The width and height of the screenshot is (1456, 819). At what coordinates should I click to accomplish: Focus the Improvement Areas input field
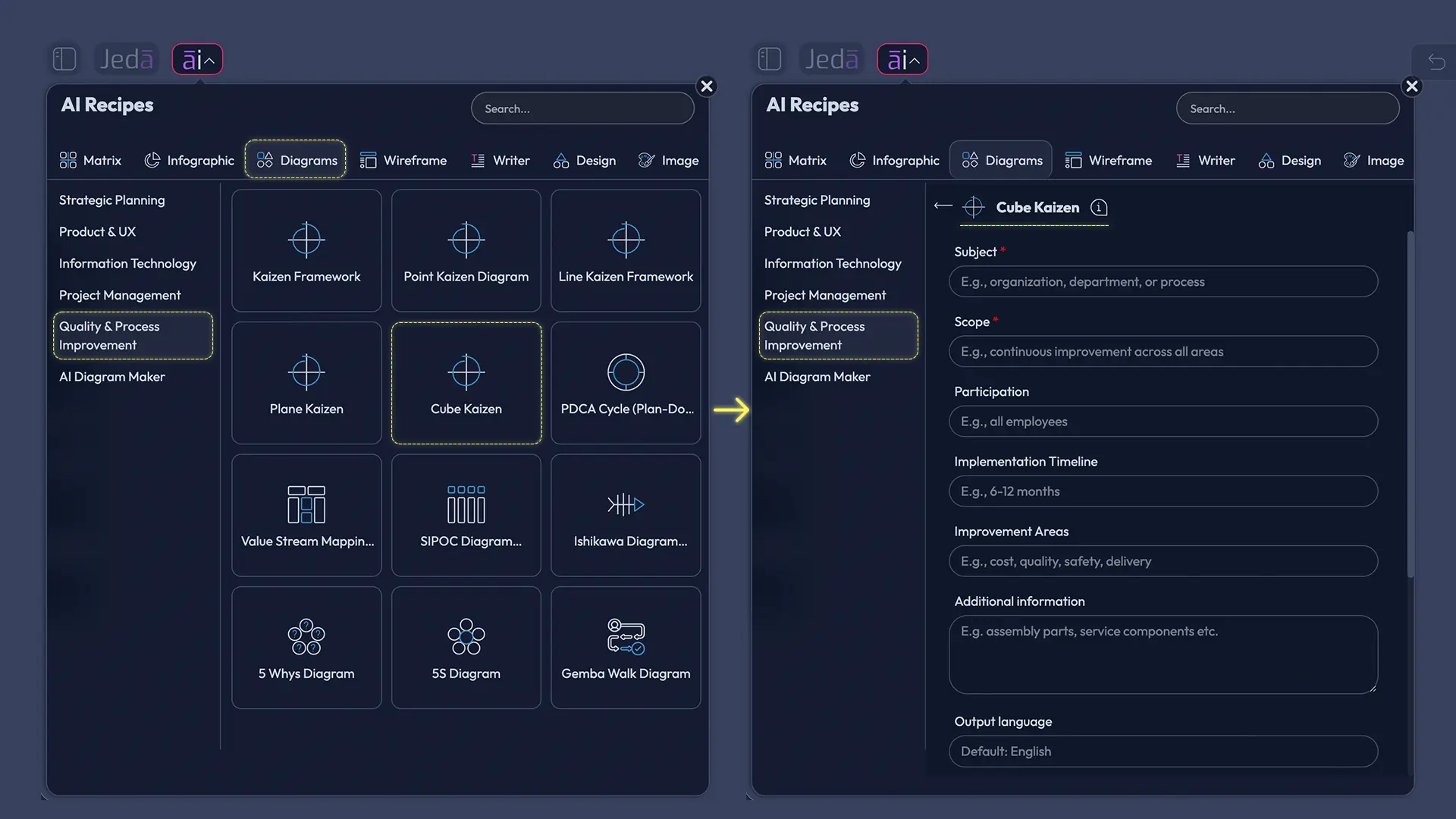[x=1163, y=561]
